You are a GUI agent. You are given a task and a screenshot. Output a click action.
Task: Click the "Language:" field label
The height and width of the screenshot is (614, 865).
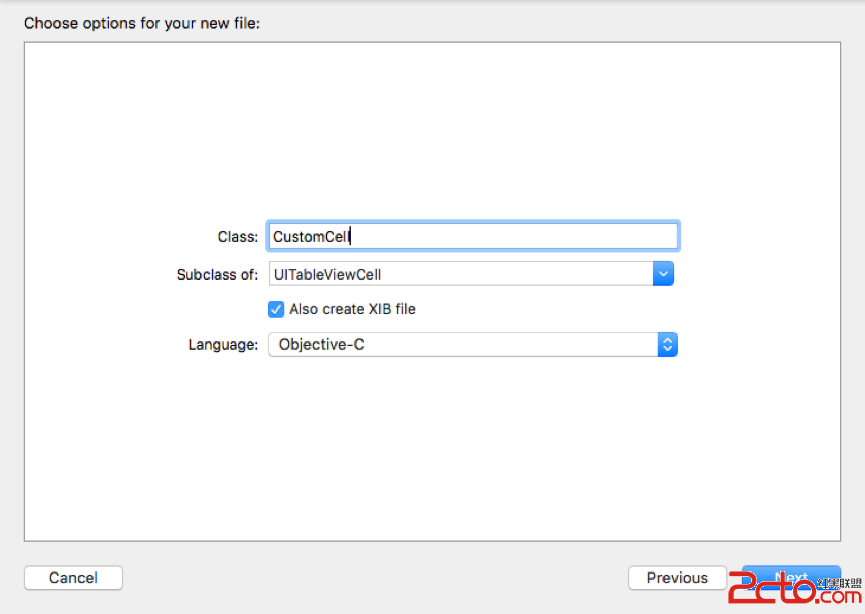click(223, 345)
